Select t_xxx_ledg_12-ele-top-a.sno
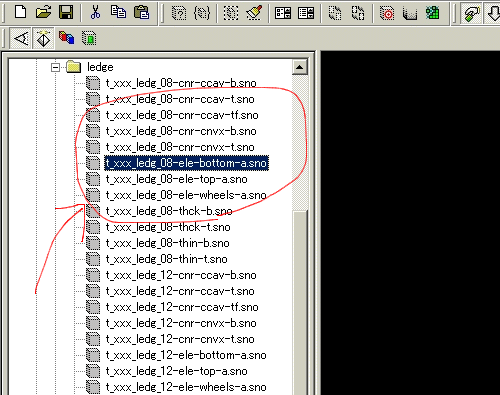Screen dimensions: 500x395 click(177, 371)
